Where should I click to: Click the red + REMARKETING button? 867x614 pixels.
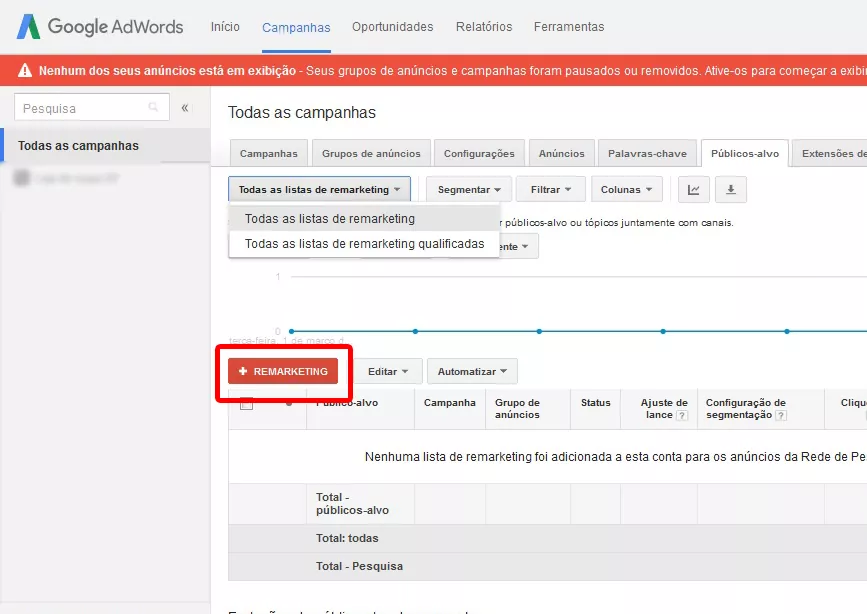click(283, 371)
